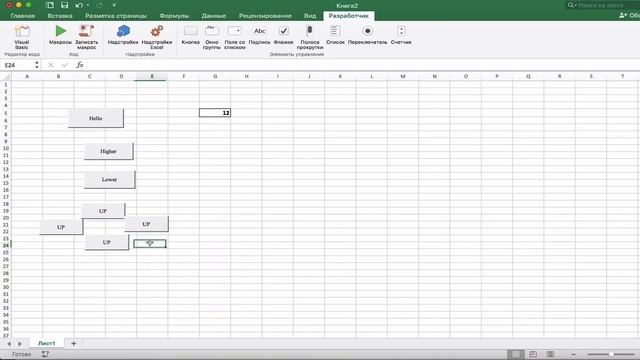
Task: Click the Select All corner of the grid
Action: click(x=6, y=76)
